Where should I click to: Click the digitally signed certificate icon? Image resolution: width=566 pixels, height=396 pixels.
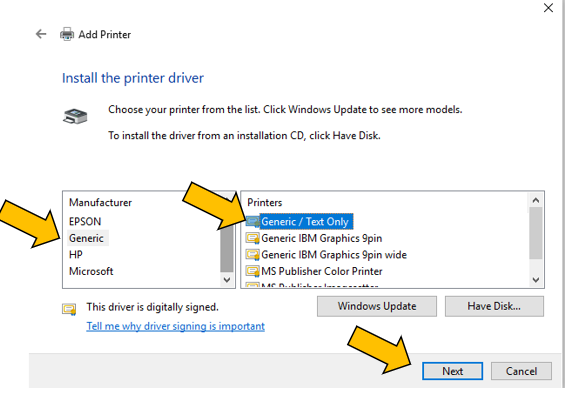pos(69,309)
